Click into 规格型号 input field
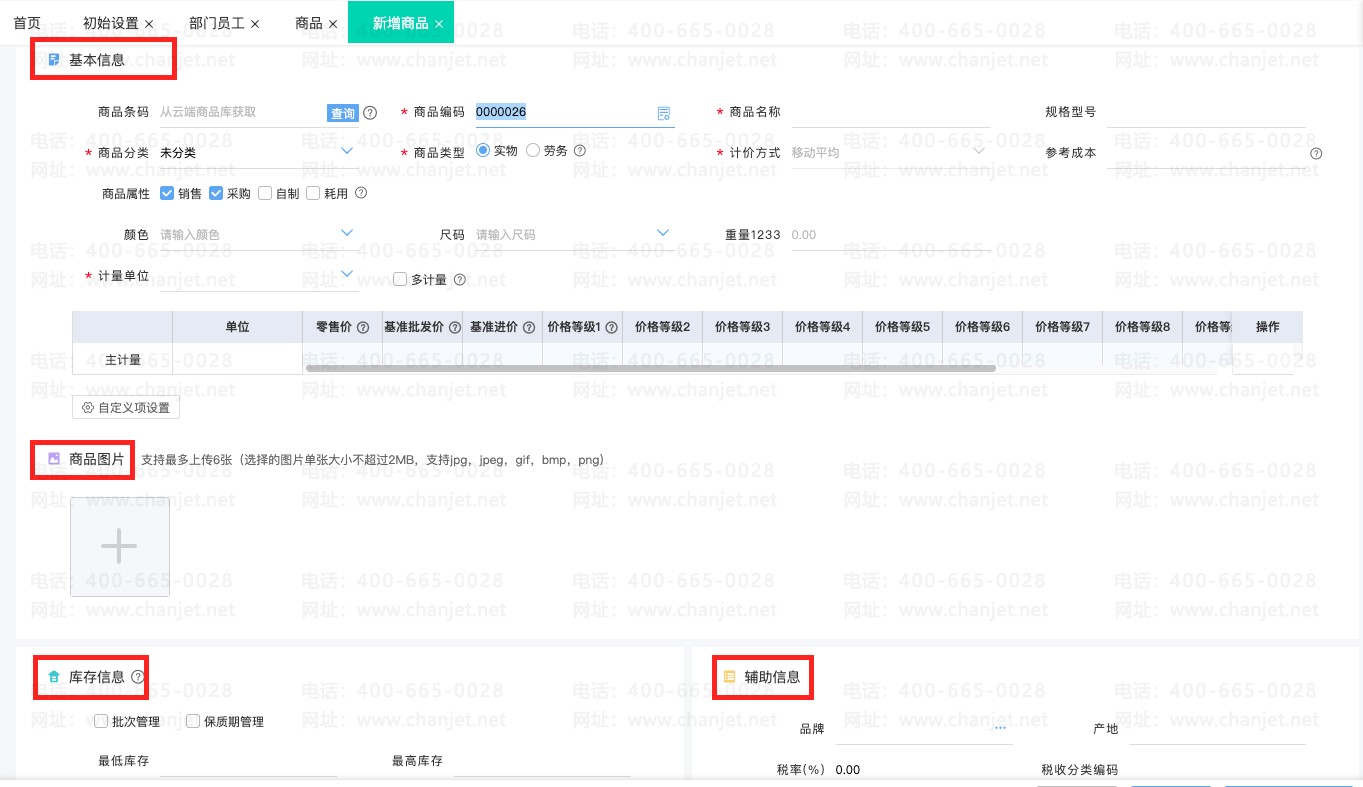Viewport: 1363px width, 787px height. pos(1206,112)
